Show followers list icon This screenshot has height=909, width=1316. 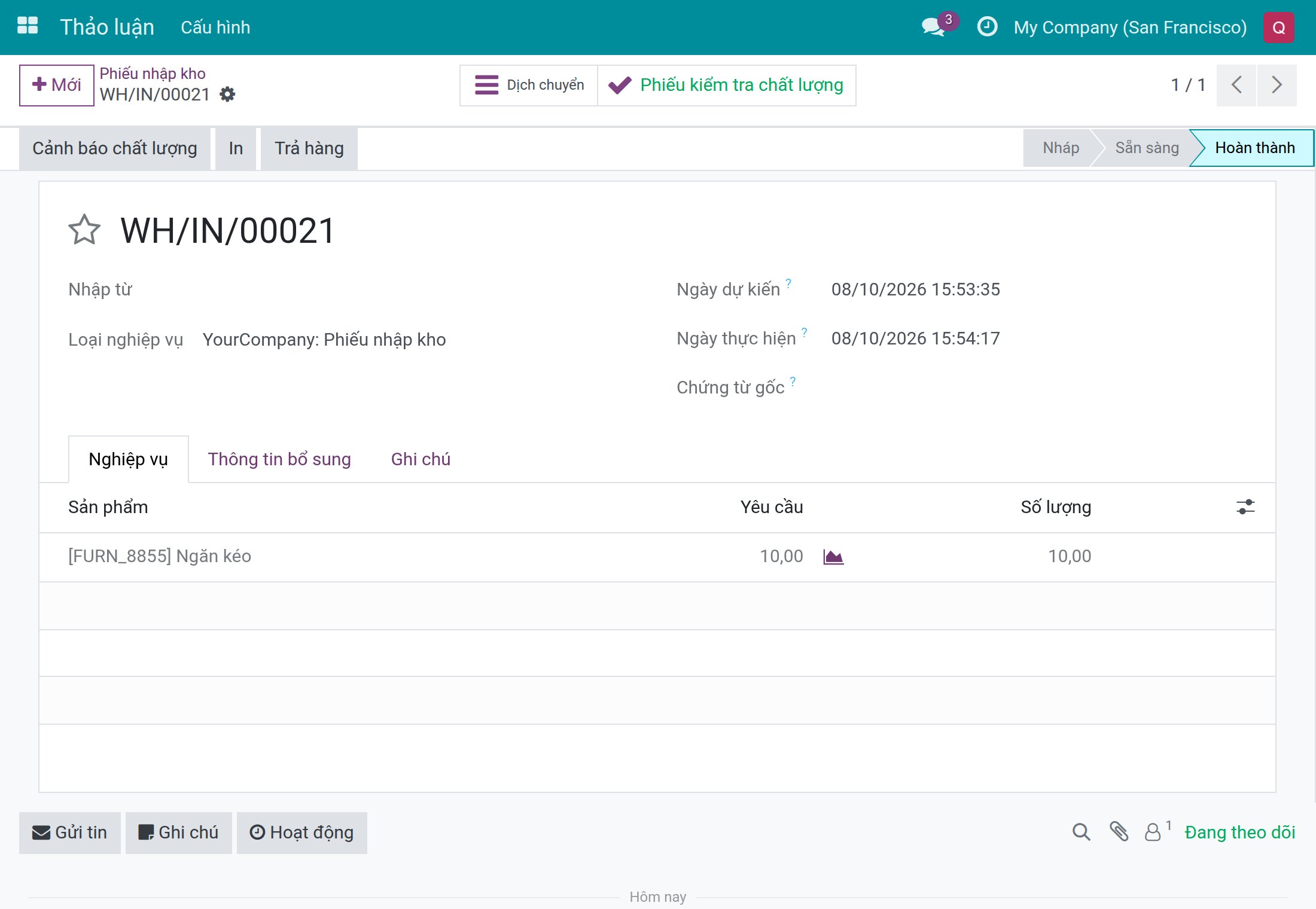pyautogui.click(x=1153, y=832)
